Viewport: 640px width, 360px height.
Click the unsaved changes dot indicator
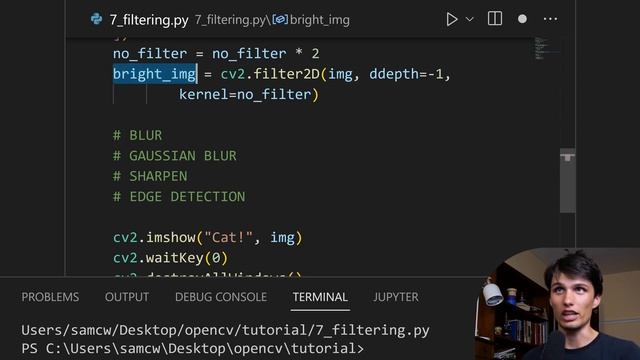(522, 19)
